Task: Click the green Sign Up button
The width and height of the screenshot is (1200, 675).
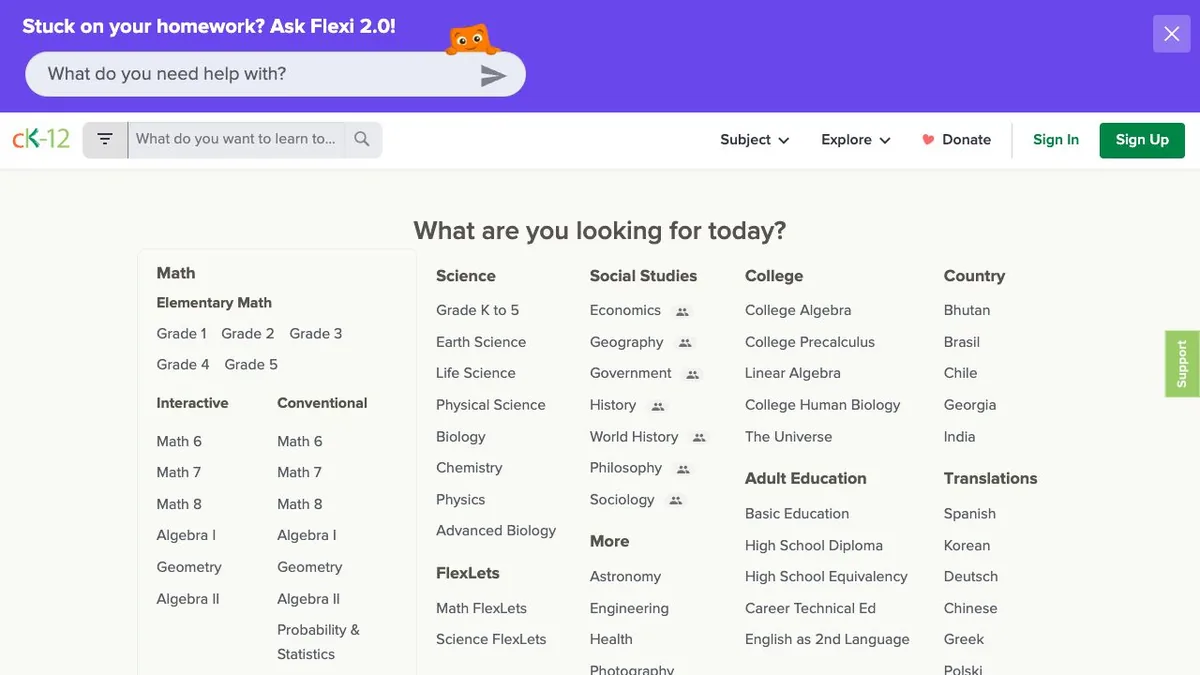Action: 1142,140
